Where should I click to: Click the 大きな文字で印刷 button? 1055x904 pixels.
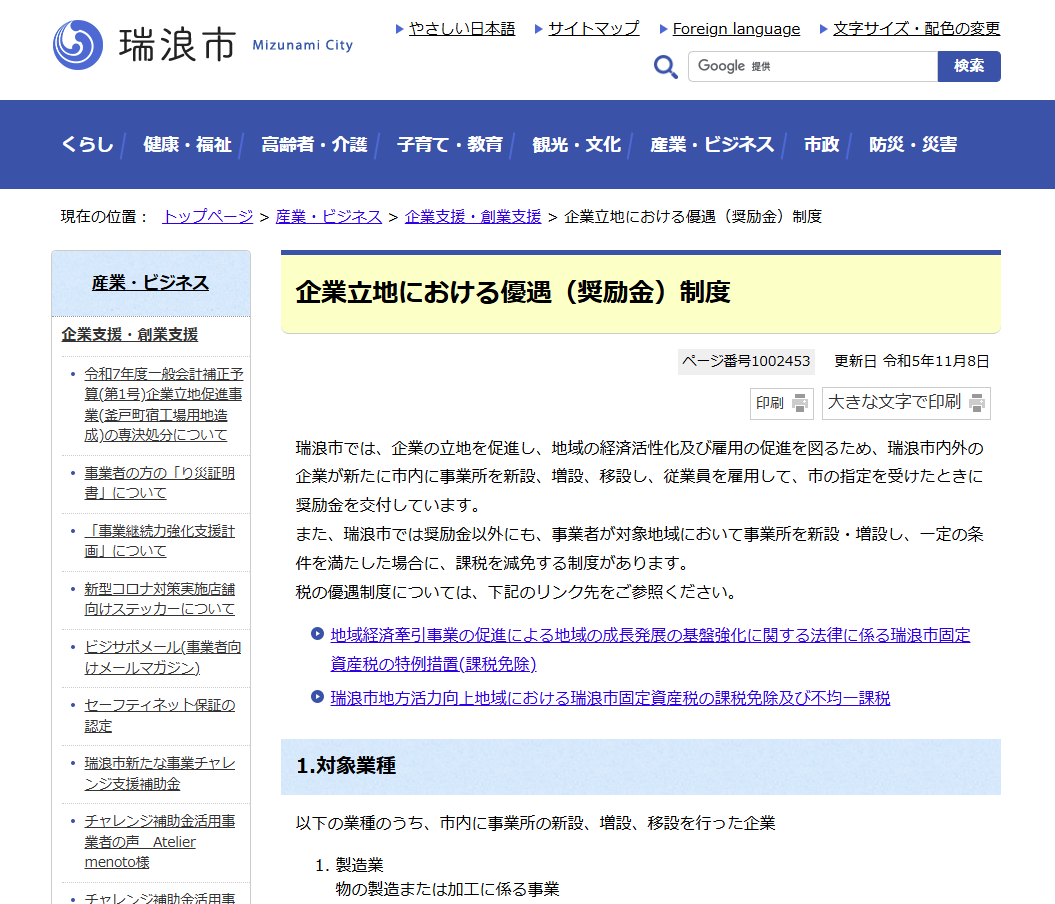[x=906, y=403]
